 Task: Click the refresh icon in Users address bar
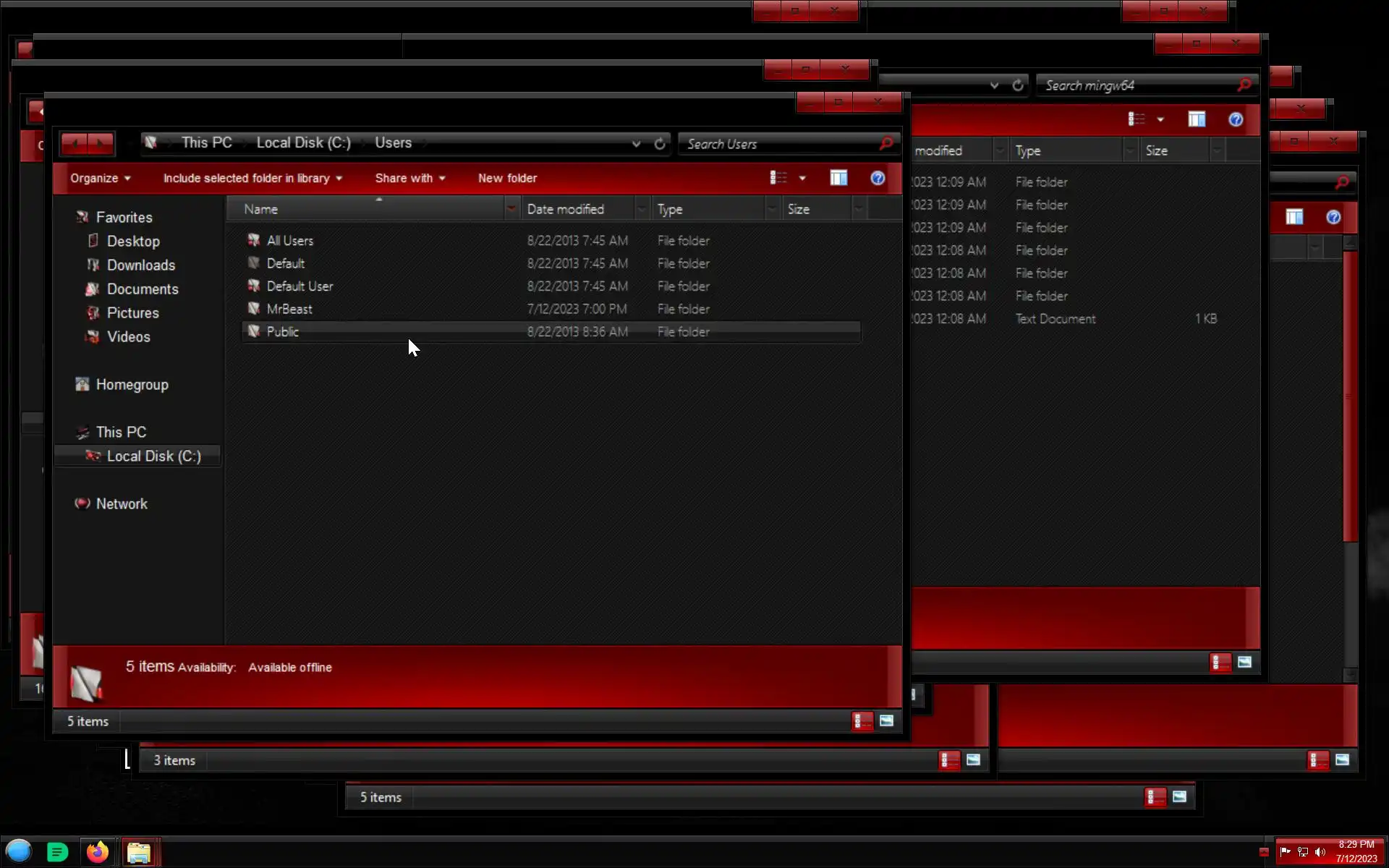(659, 144)
